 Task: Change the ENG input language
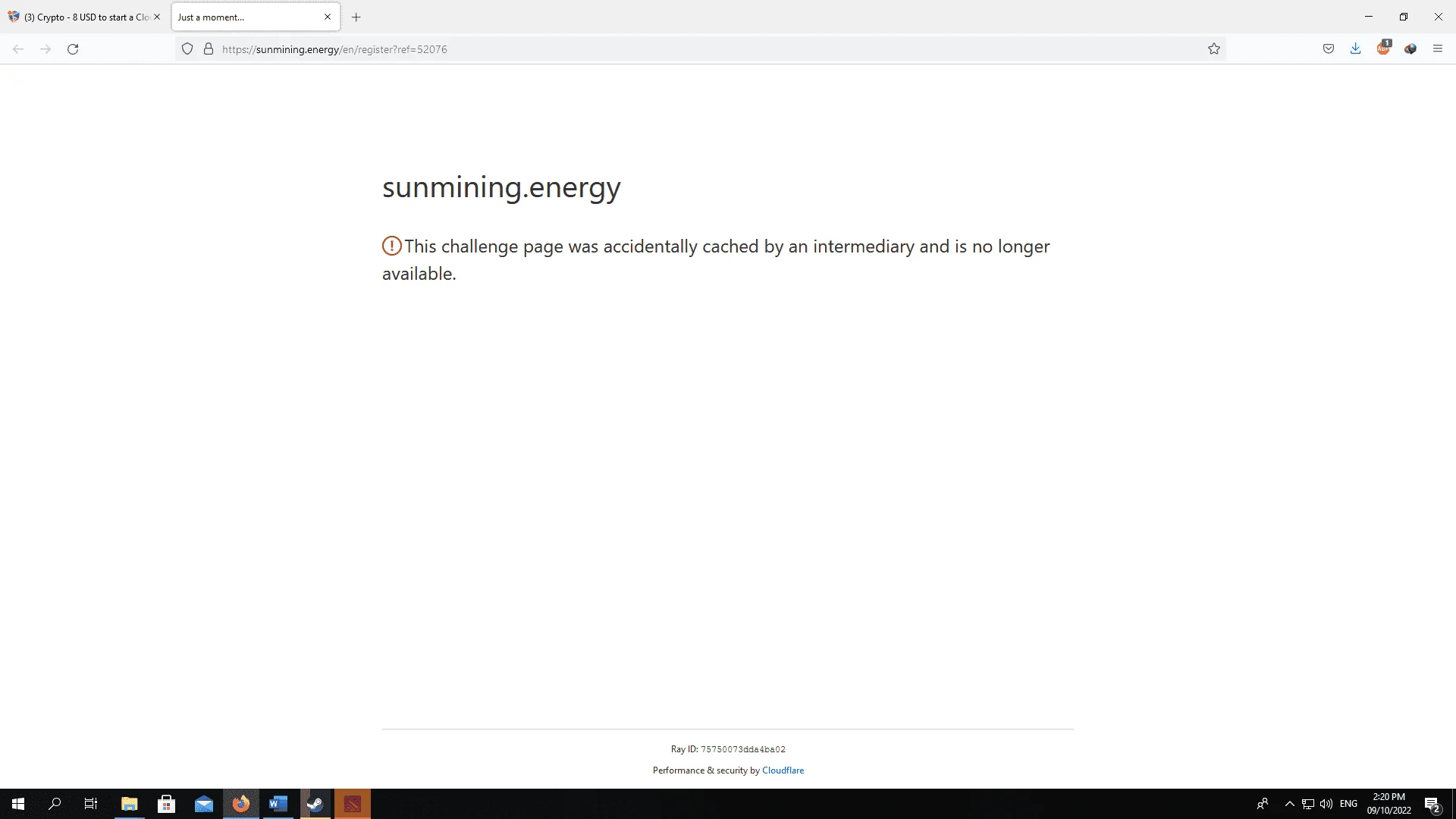point(1348,804)
